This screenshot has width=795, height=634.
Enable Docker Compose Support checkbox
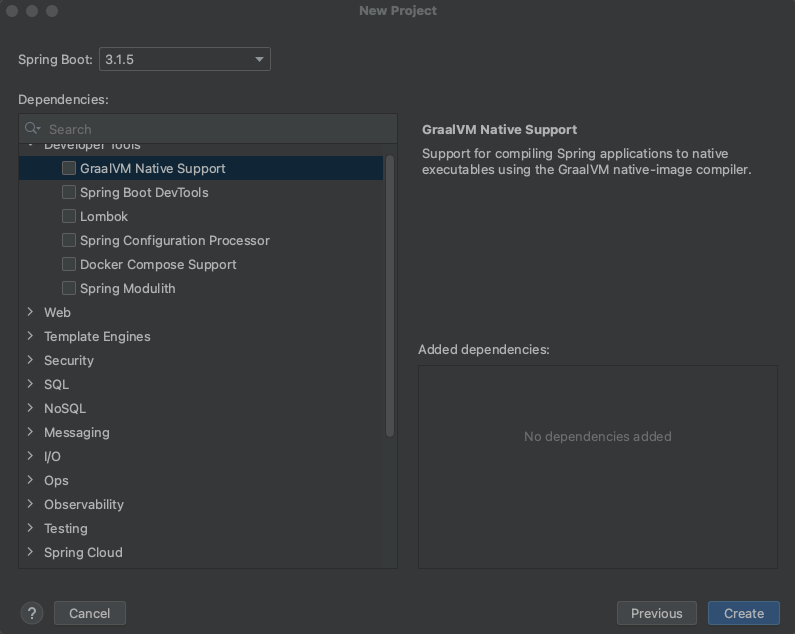[69, 264]
